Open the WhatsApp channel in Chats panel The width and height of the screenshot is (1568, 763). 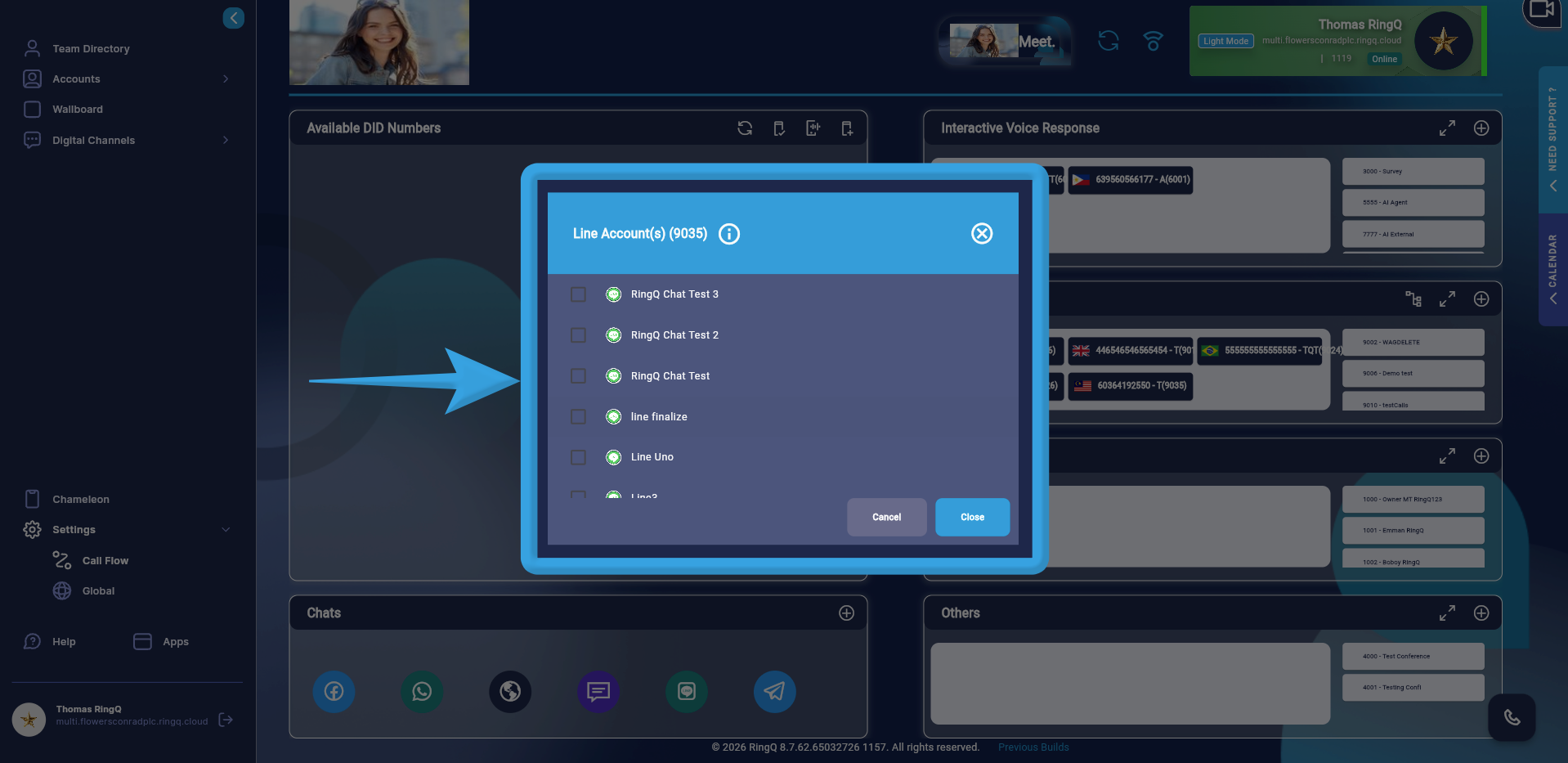[422, 691]
